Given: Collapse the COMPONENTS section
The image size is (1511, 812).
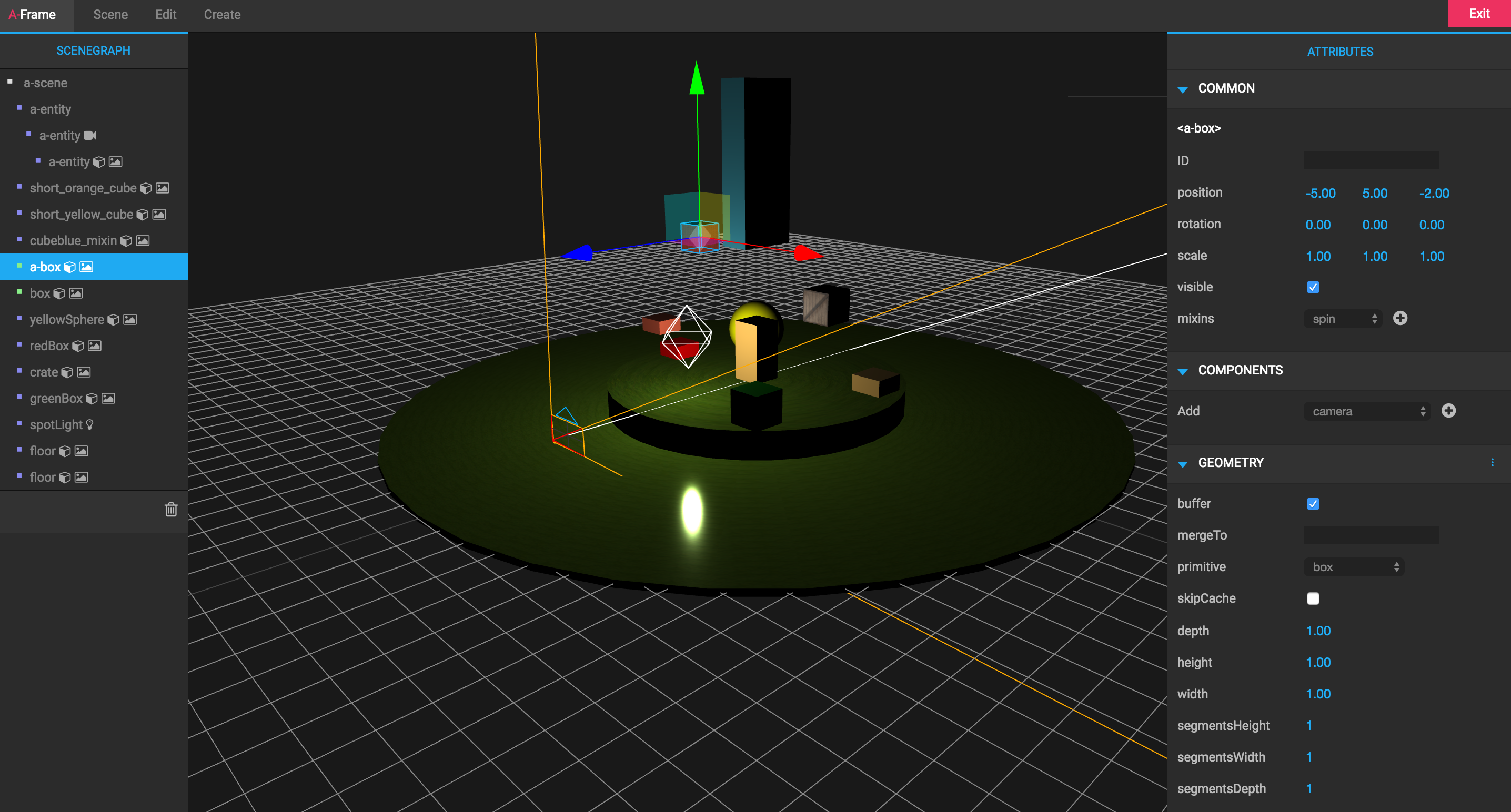Looking at the screenshot, I should tap(1183, 371).
